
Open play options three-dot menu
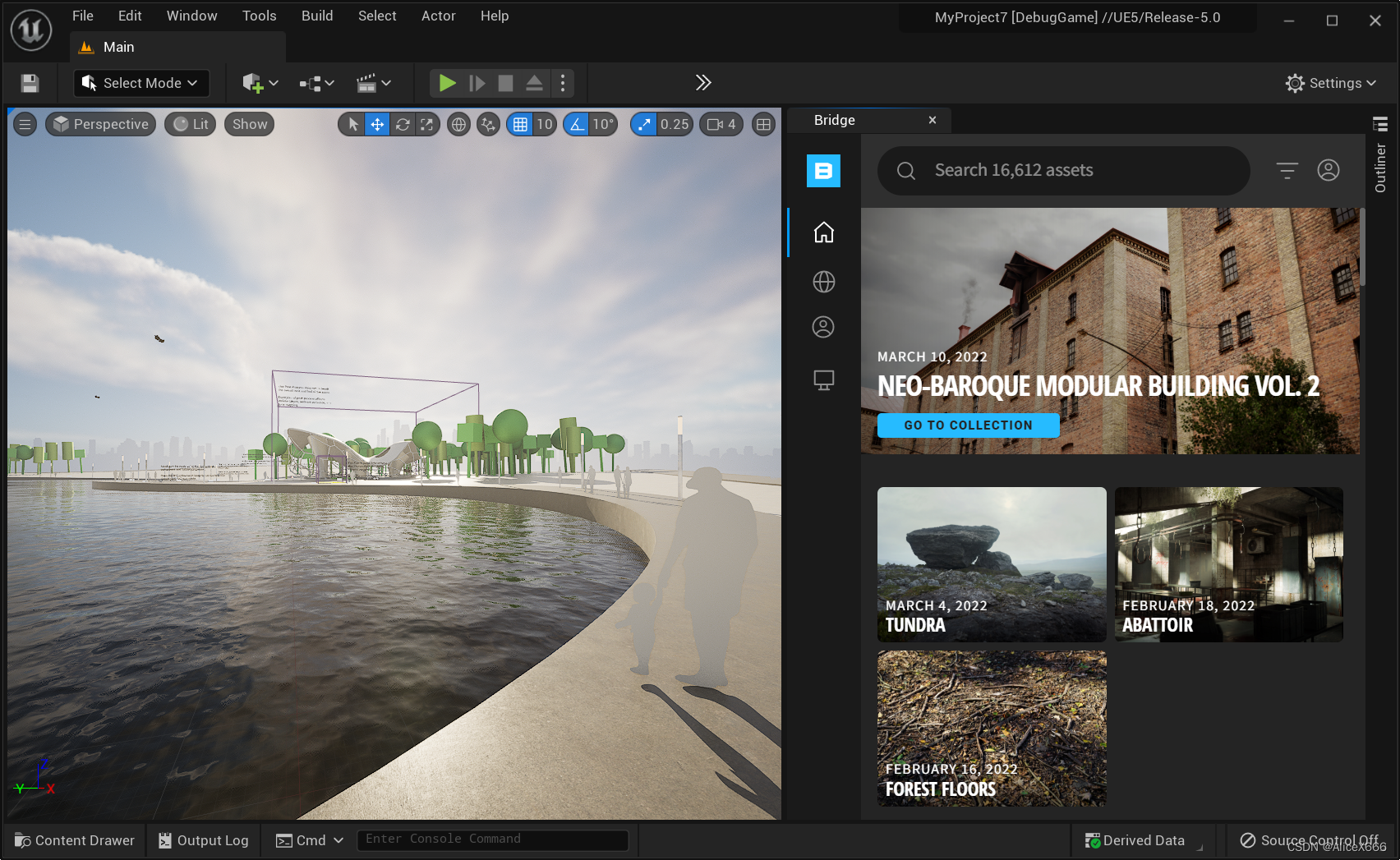(x=562, y=83)
